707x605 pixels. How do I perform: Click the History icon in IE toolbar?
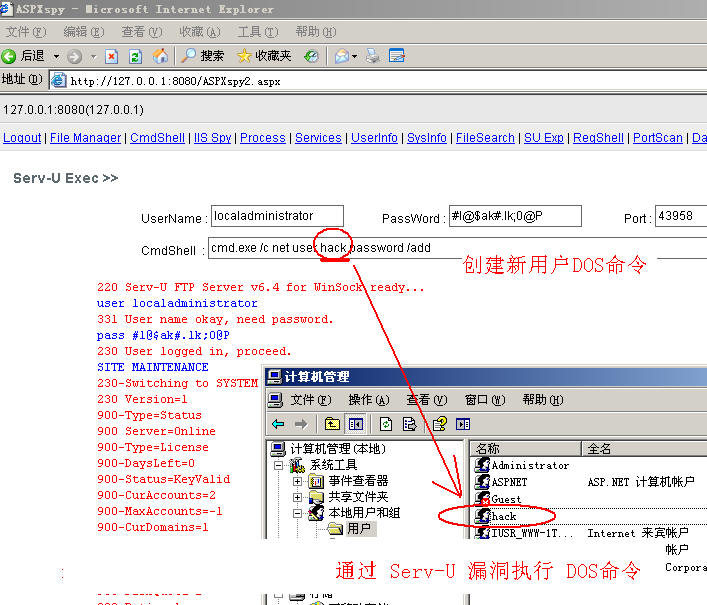(x=311, y=56)
